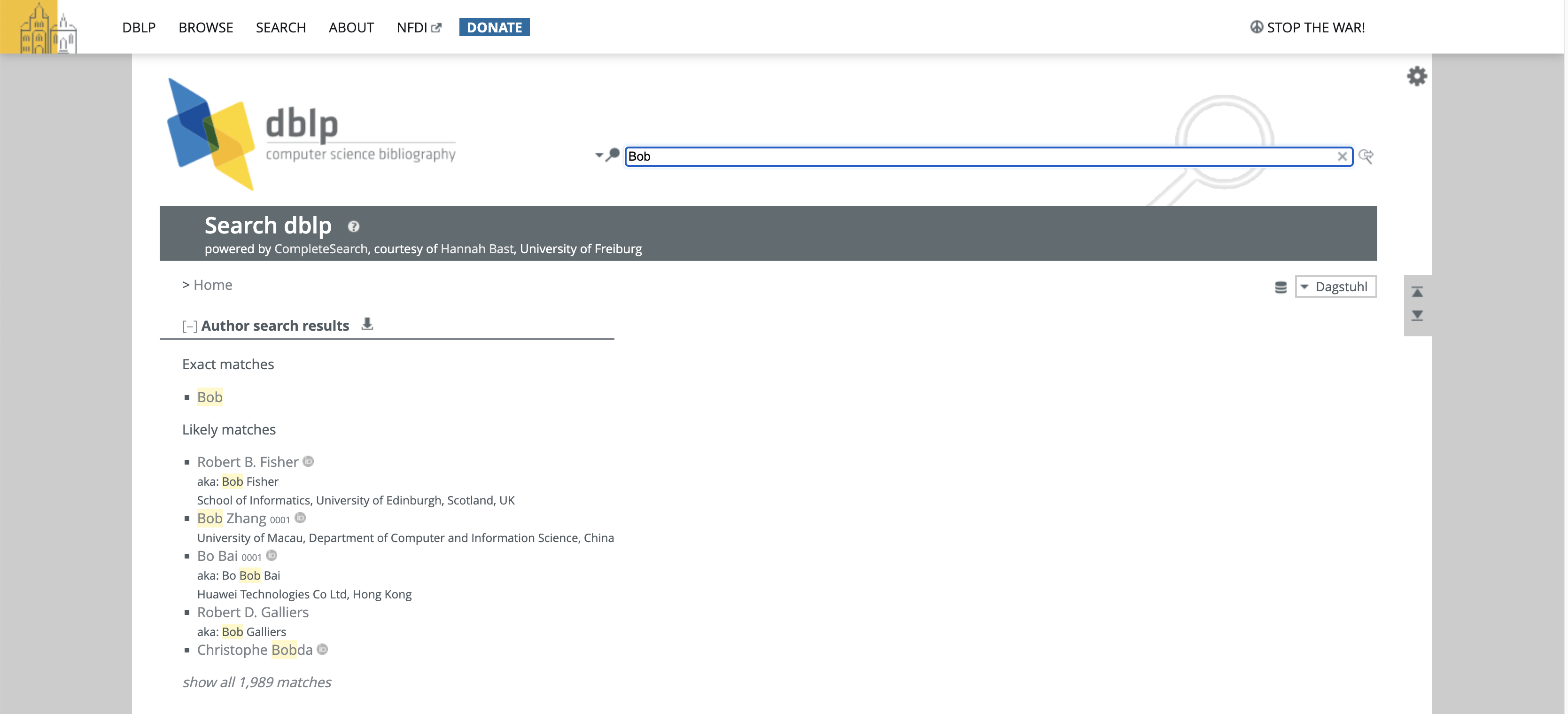This screenshot has width=1568, height=714.
Task: Click the ORCID icon beside Robert B. Fisher
Action: point(309,461)
